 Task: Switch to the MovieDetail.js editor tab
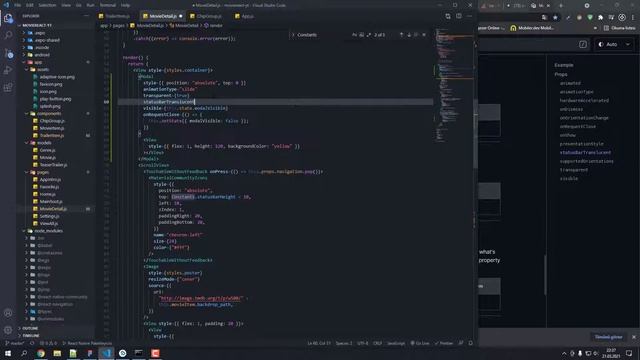click(163, 16)
